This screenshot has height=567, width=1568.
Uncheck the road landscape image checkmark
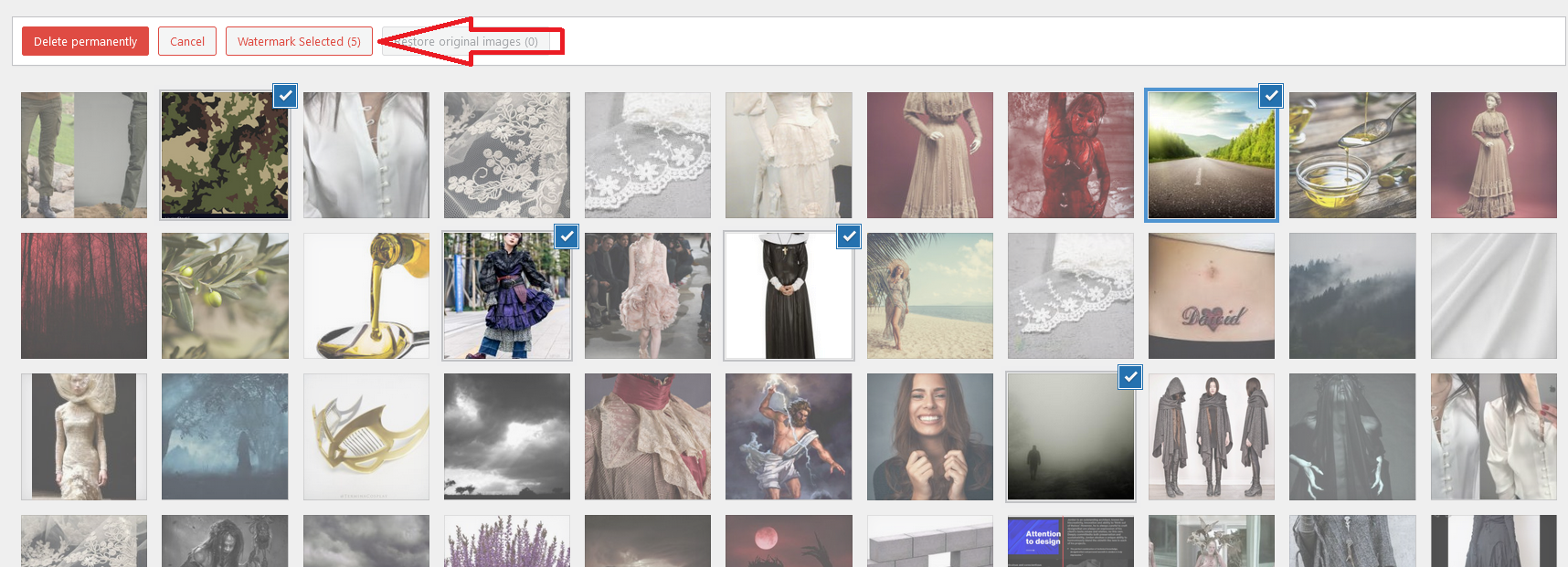[x=1271, y=95]
